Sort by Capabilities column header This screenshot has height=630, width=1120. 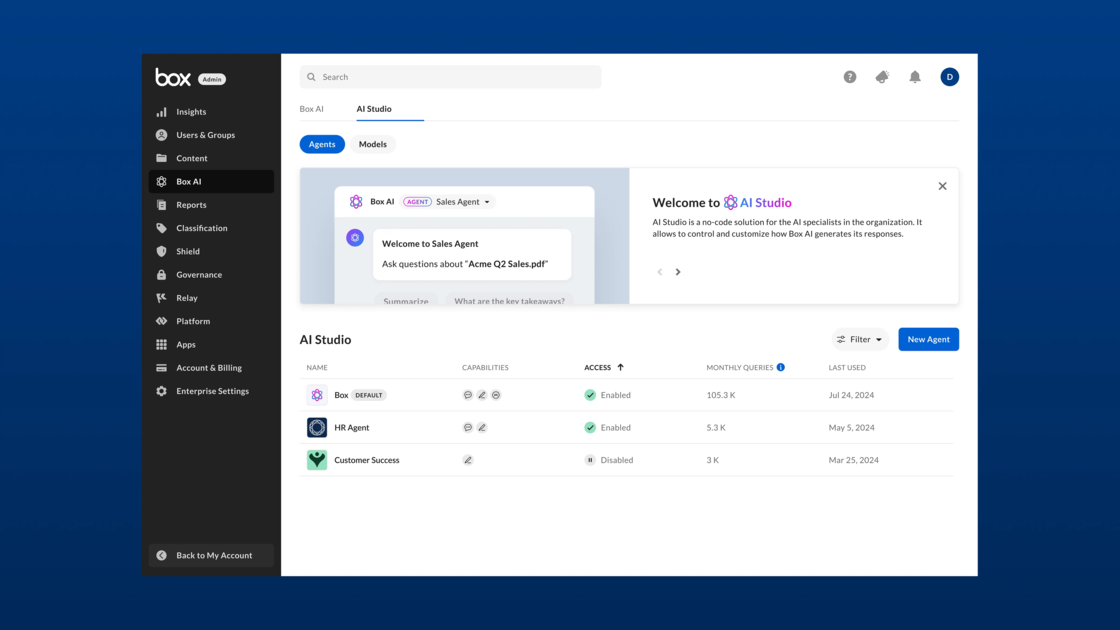(x=485, y=368)
